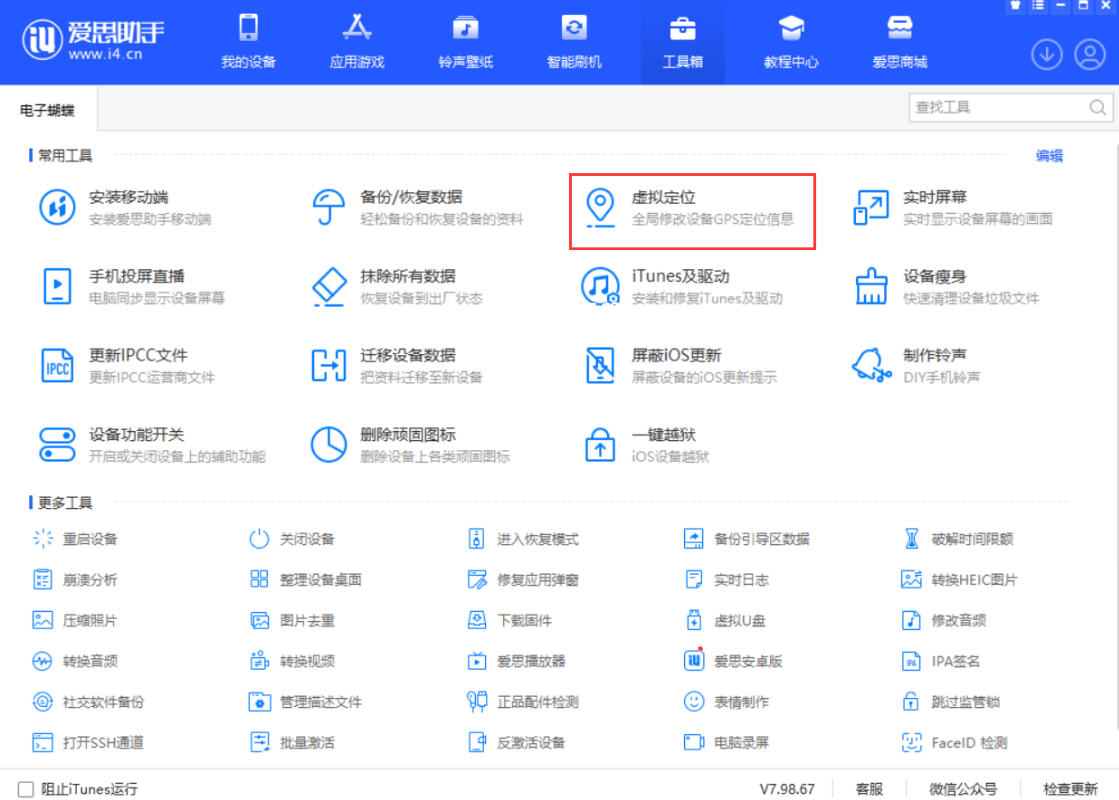Click the 下载固件 firmware download icon

point(512,620)
